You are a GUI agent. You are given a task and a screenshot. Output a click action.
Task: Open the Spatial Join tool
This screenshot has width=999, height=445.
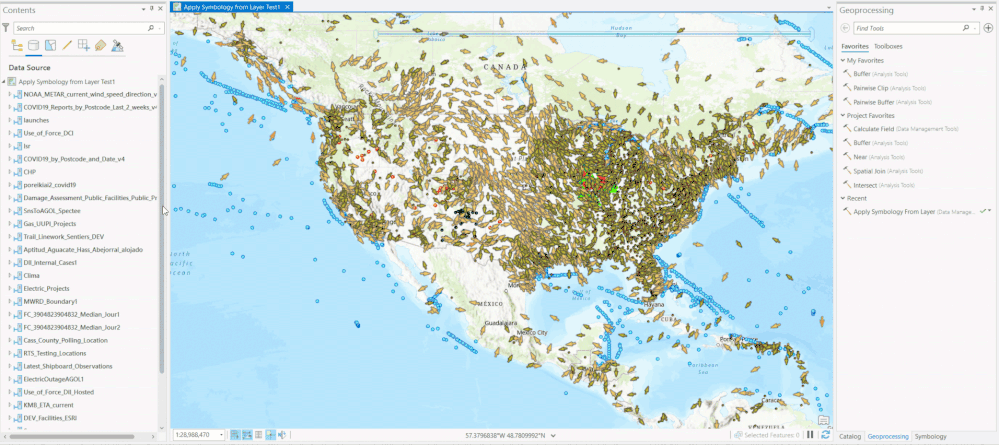869,171
